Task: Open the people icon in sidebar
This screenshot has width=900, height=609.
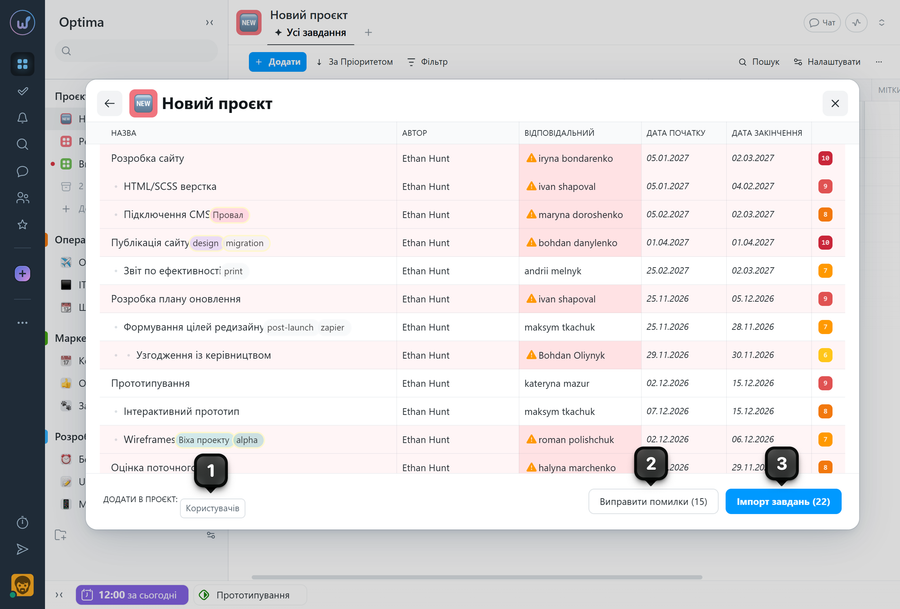Action: coord(22,198)
